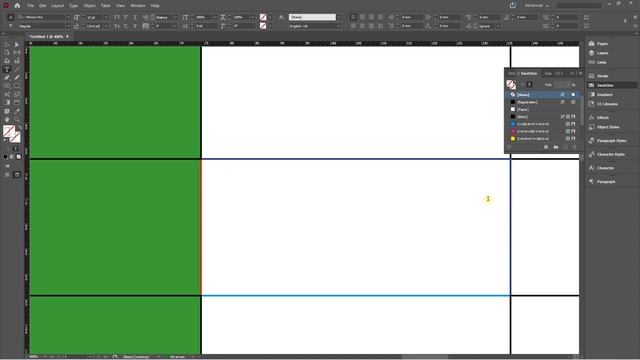Screen dimensions: 640x360
Task: Select the Type tool in the toolbox
Action: click(7, 69)
